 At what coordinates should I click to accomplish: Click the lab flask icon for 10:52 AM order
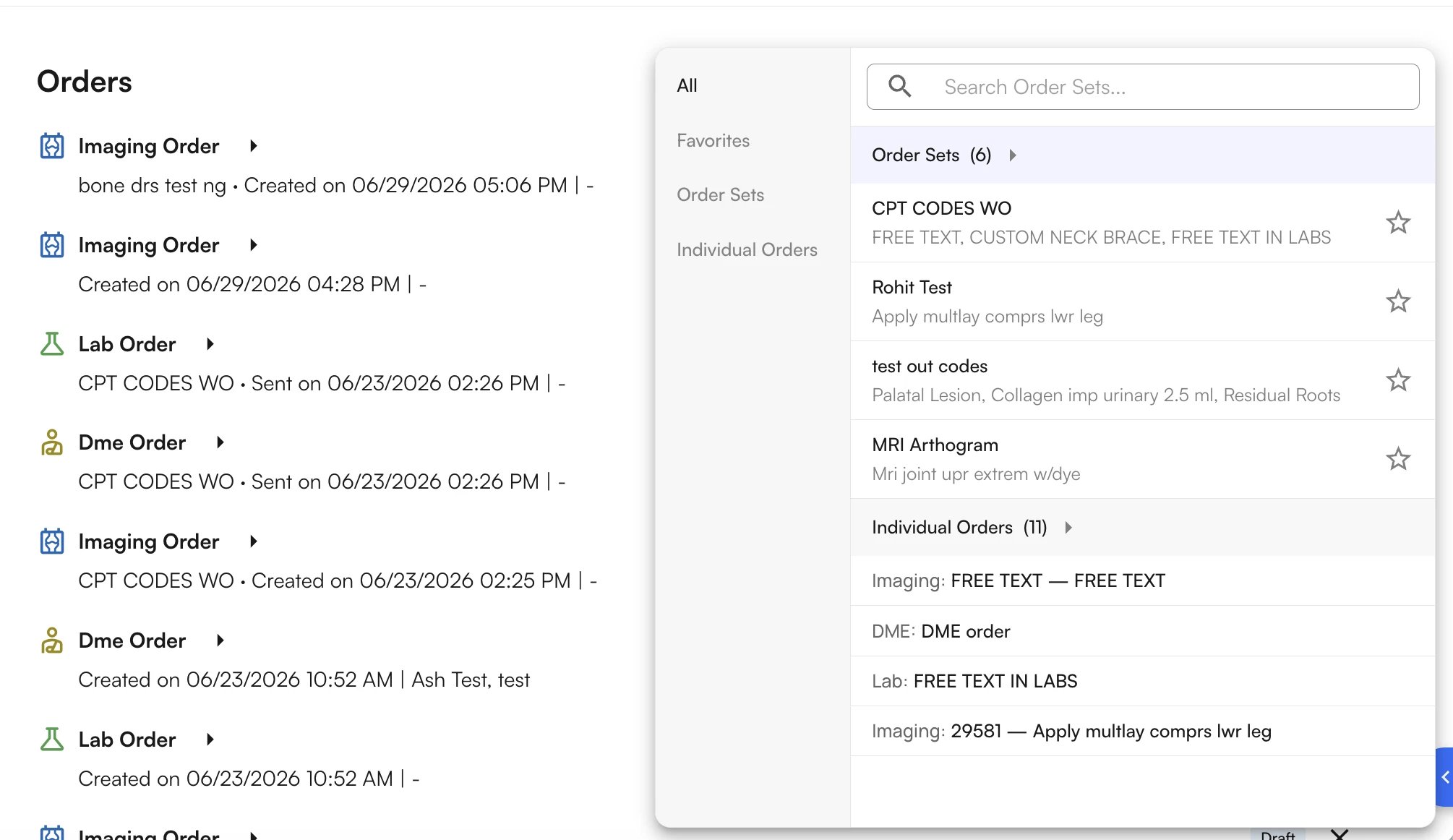tap(52, 740)
